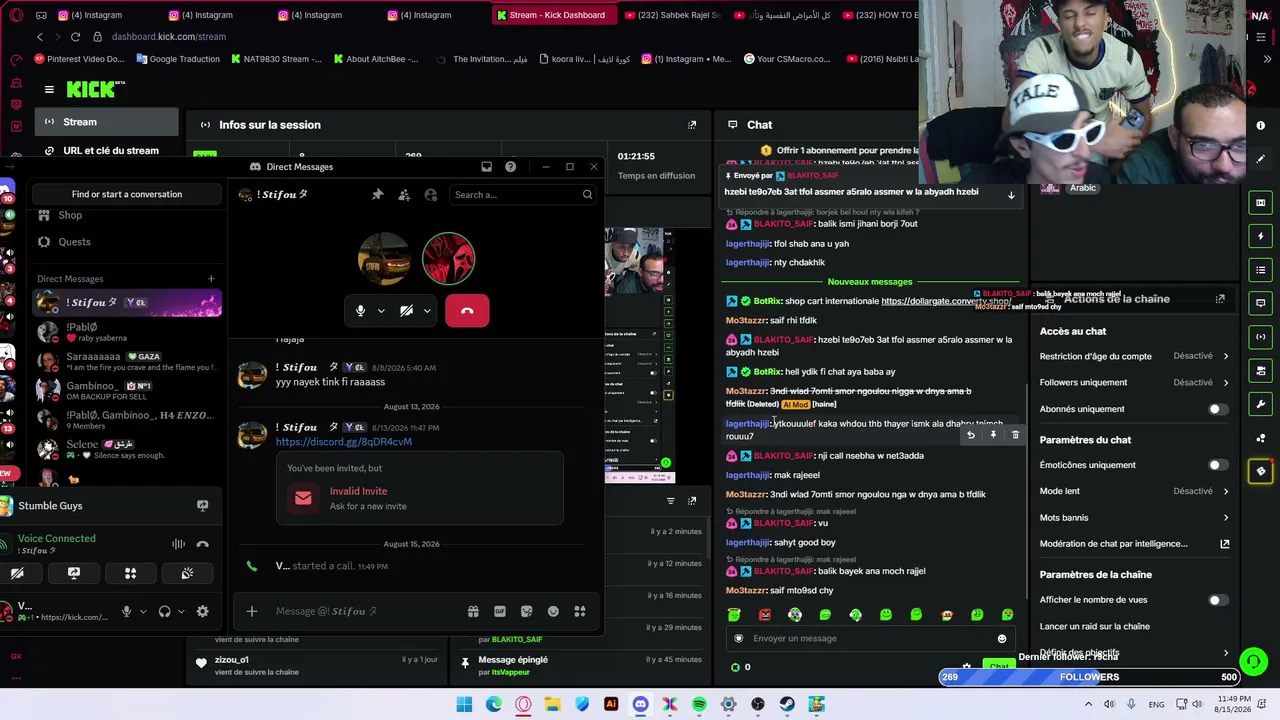Open Modération de chat par intelligence
The height and width of the screenshot is (720, 1280).
point(1134,544)
